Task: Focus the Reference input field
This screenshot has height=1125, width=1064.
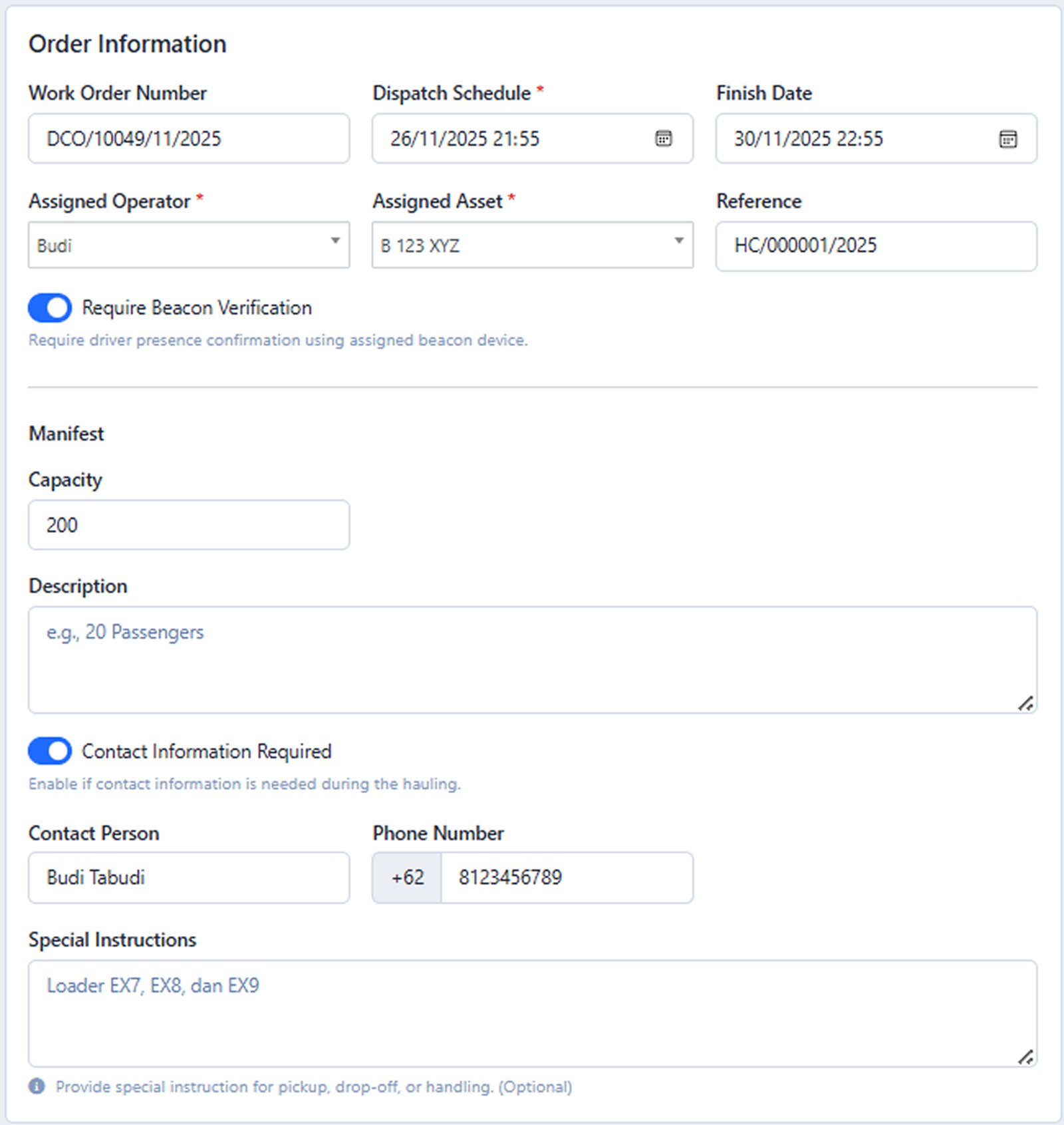Action: 876,245
